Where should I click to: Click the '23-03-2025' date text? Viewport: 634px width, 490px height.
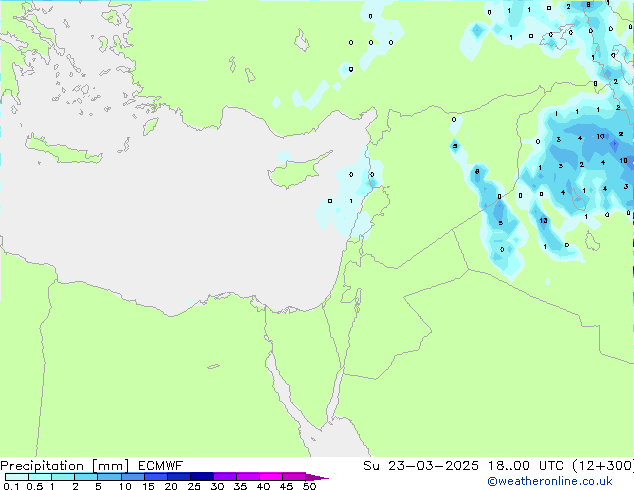click(433, 466)
